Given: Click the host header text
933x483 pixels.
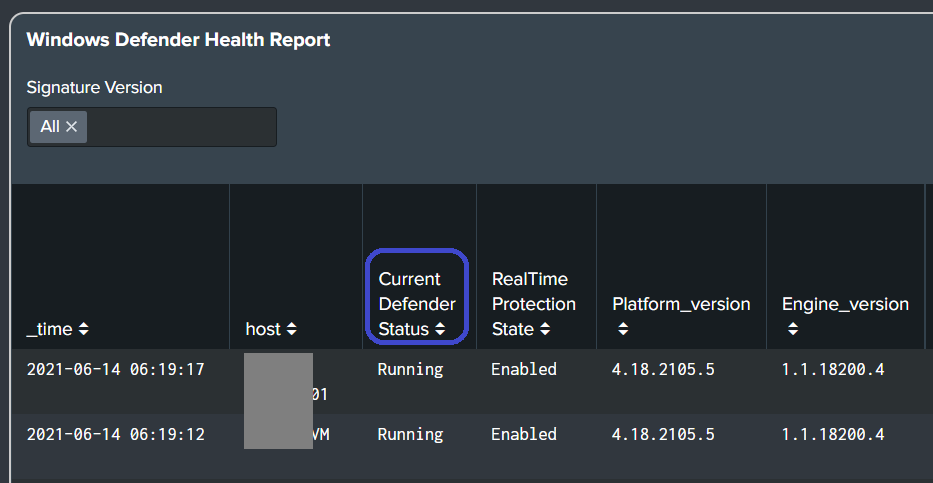Looking at the screenshot, I should (263, 329).
